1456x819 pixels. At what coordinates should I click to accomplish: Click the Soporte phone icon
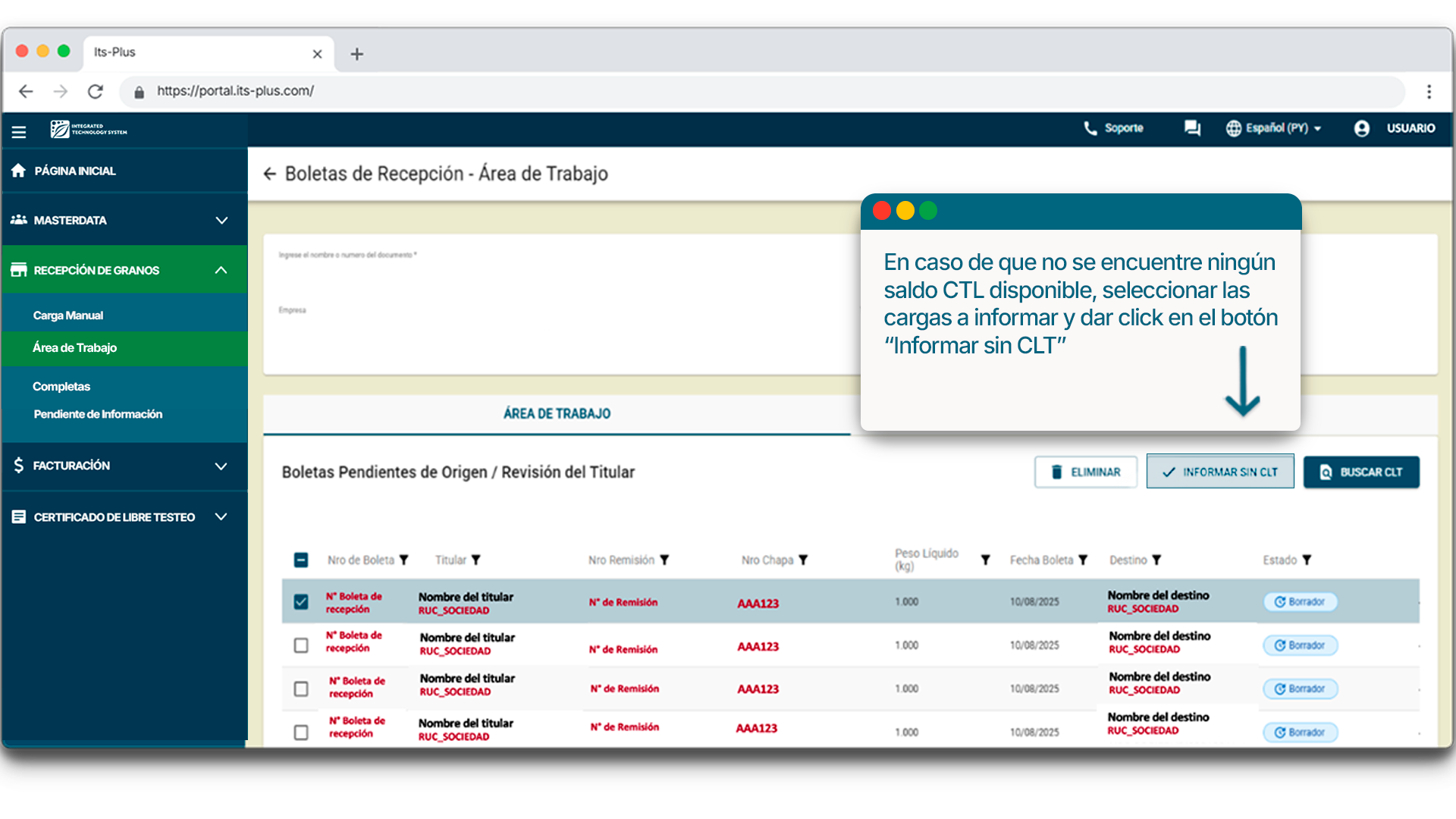coord(1090,128)
